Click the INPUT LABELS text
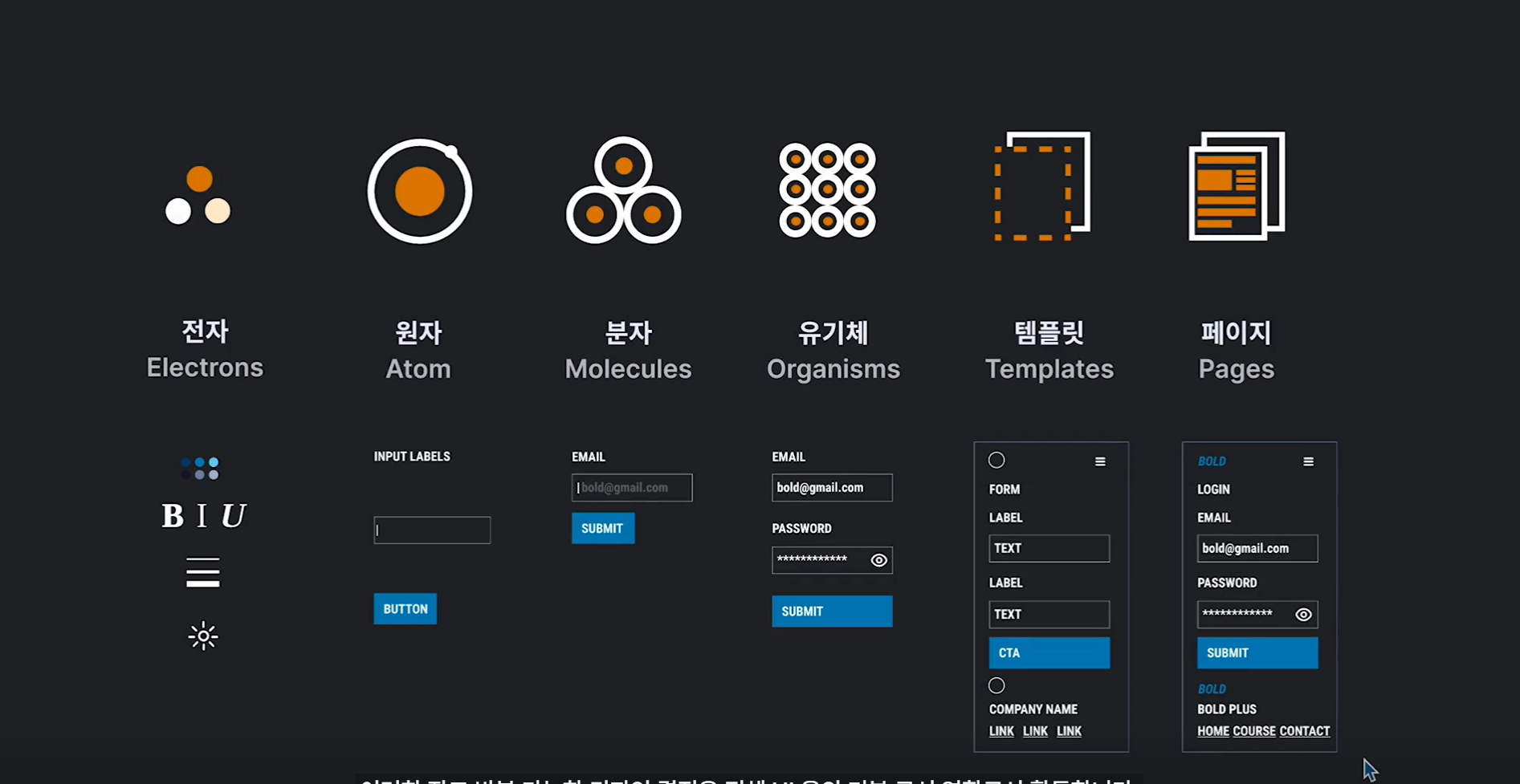Screen dimensions: 1520x784 pyautogui.click(x=412, y=457)
